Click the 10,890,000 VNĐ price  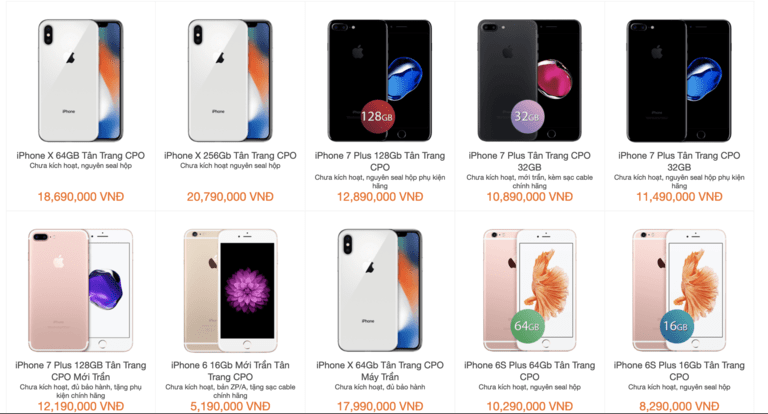[529, 196]
